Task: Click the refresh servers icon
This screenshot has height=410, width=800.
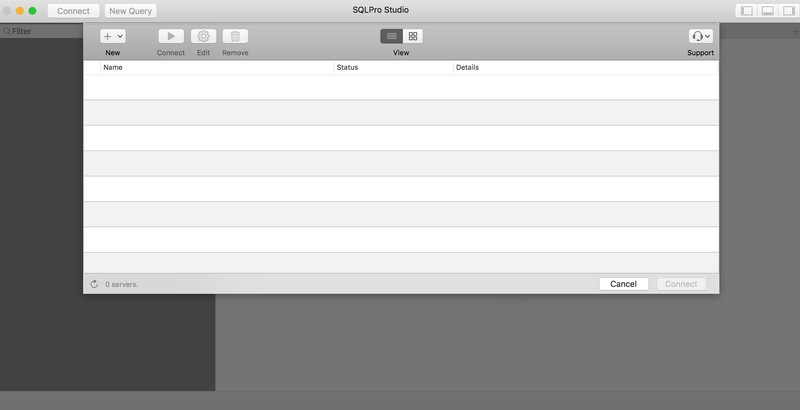Action: pyautogui.click(x=94, y=284)
